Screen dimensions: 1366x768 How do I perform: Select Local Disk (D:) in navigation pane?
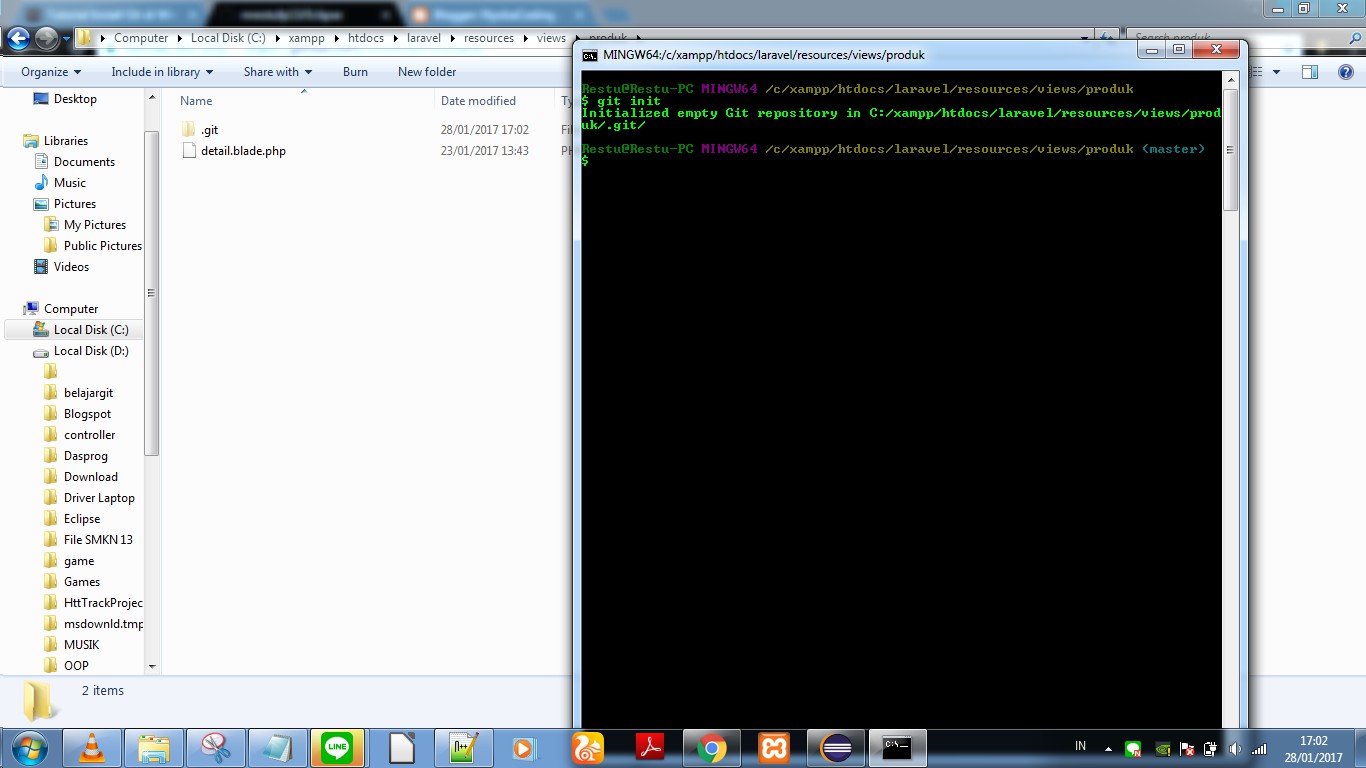(x=91, y=351)
